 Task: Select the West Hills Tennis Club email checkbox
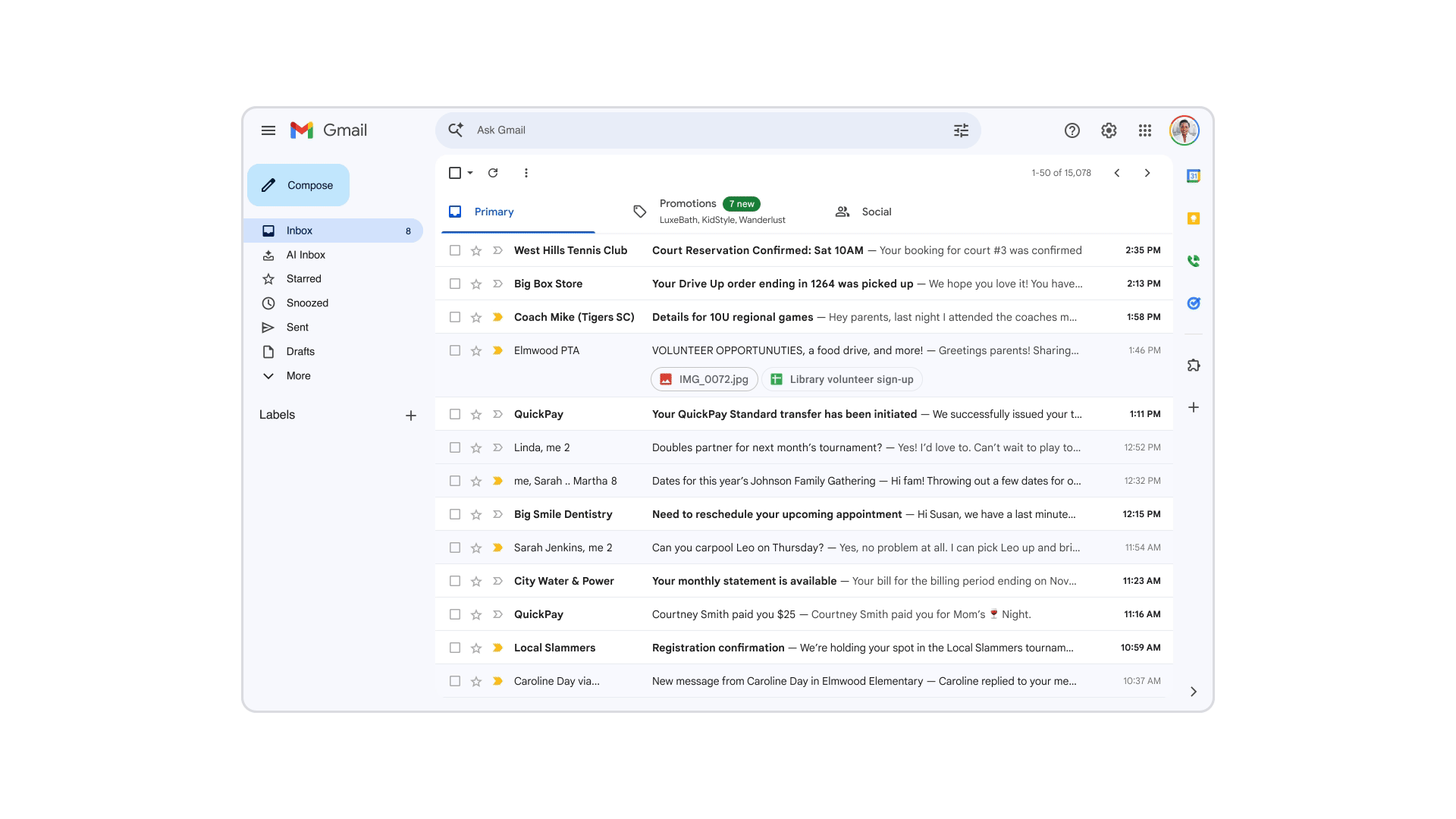tap(455, 250)
